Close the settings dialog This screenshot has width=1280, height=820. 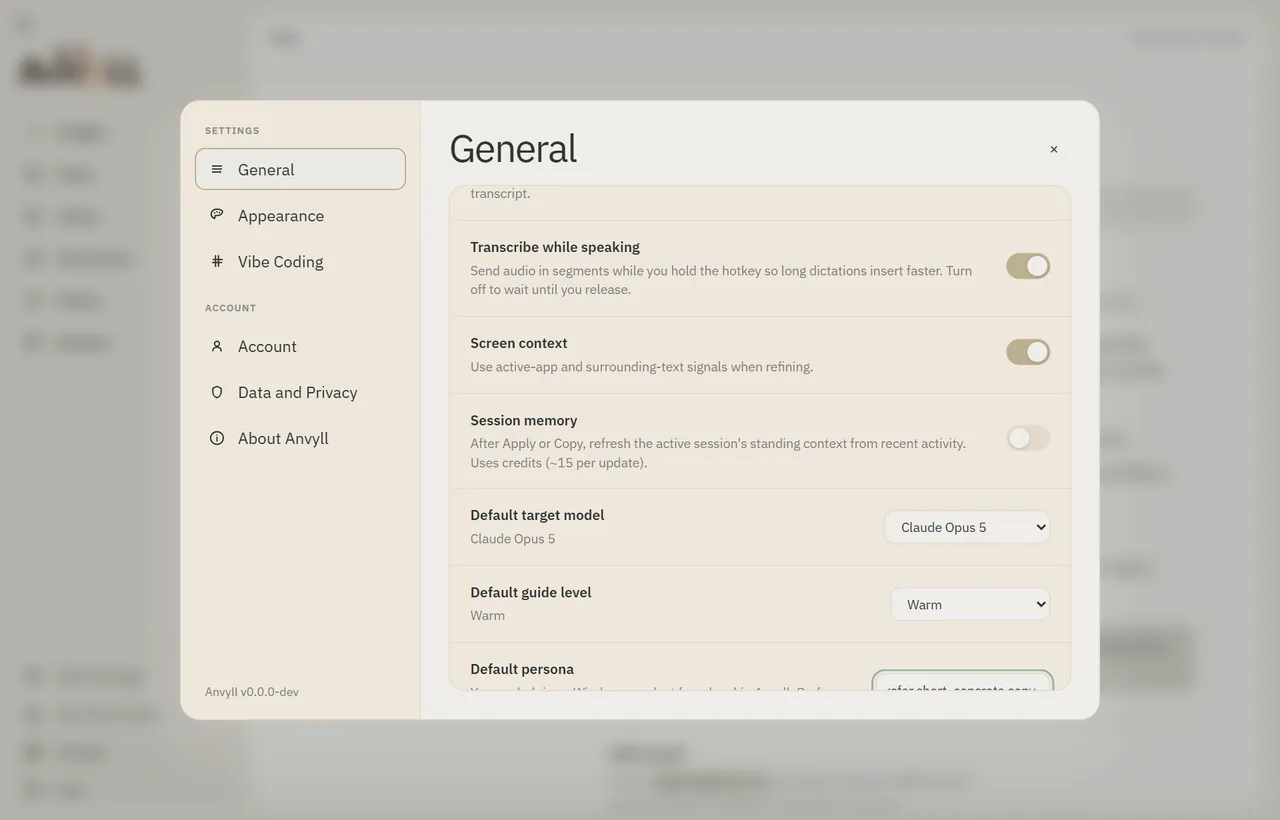click(1054, 149)
